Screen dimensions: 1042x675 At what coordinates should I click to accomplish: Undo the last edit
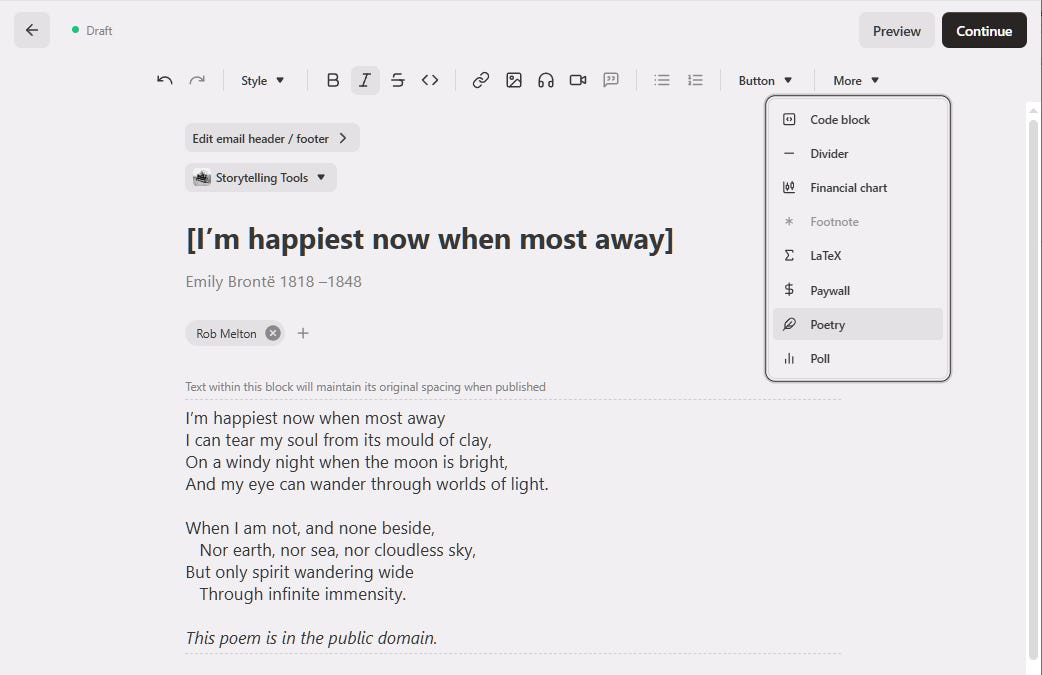[165, 80]
